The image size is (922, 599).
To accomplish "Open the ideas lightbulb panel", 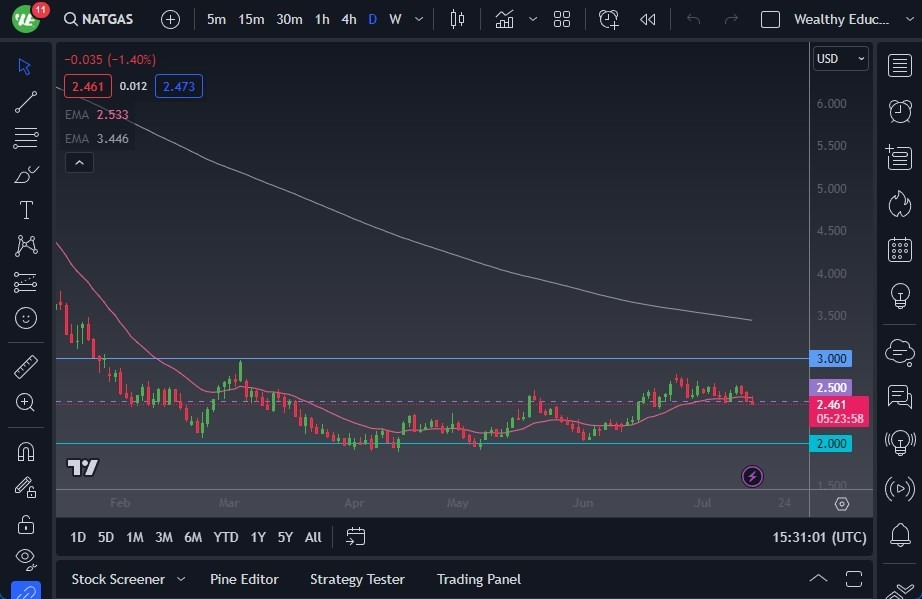I will point(900,296).
